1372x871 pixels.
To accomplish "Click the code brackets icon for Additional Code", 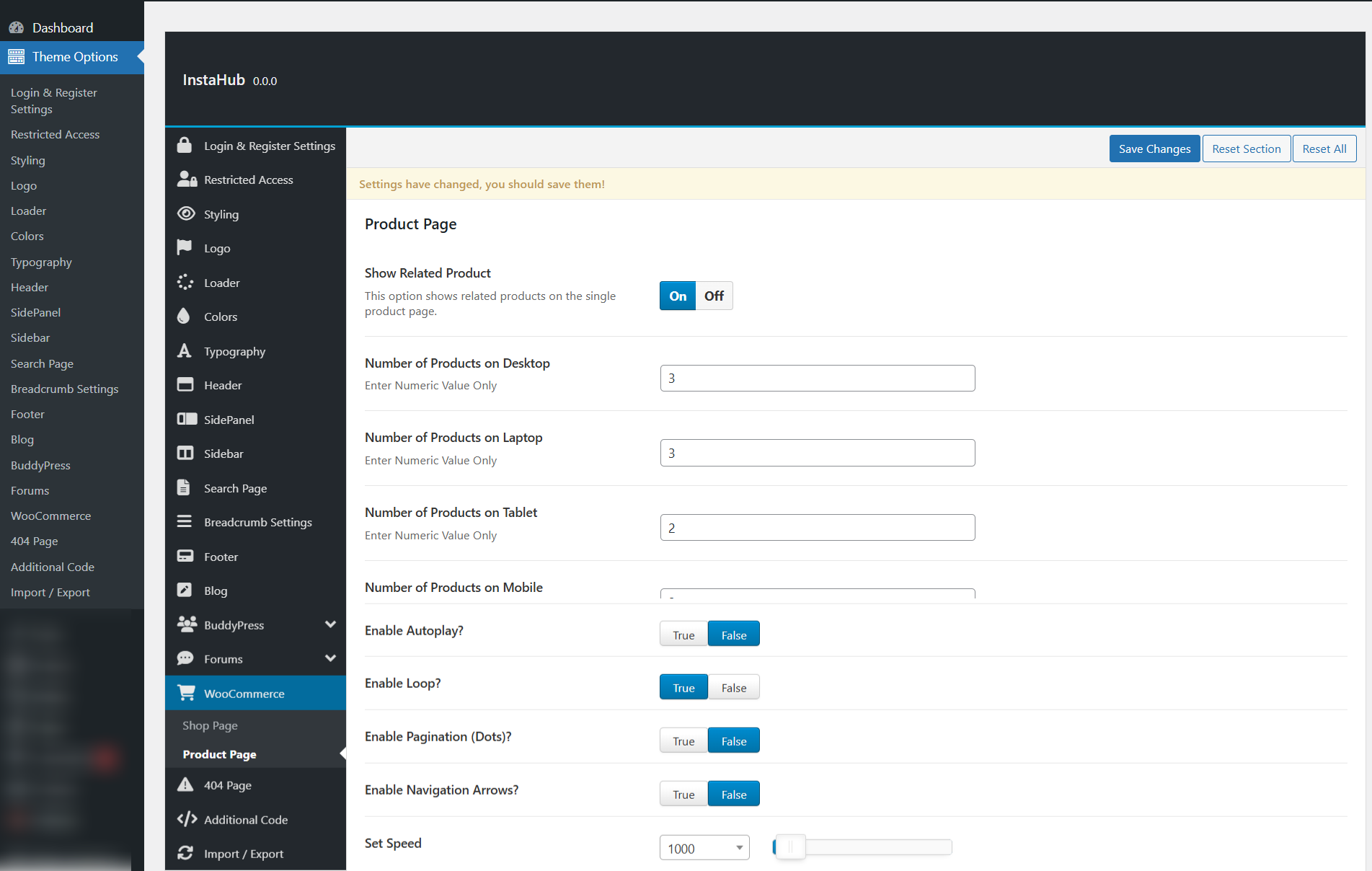I will pyautogui.click(x=187, y=819).
